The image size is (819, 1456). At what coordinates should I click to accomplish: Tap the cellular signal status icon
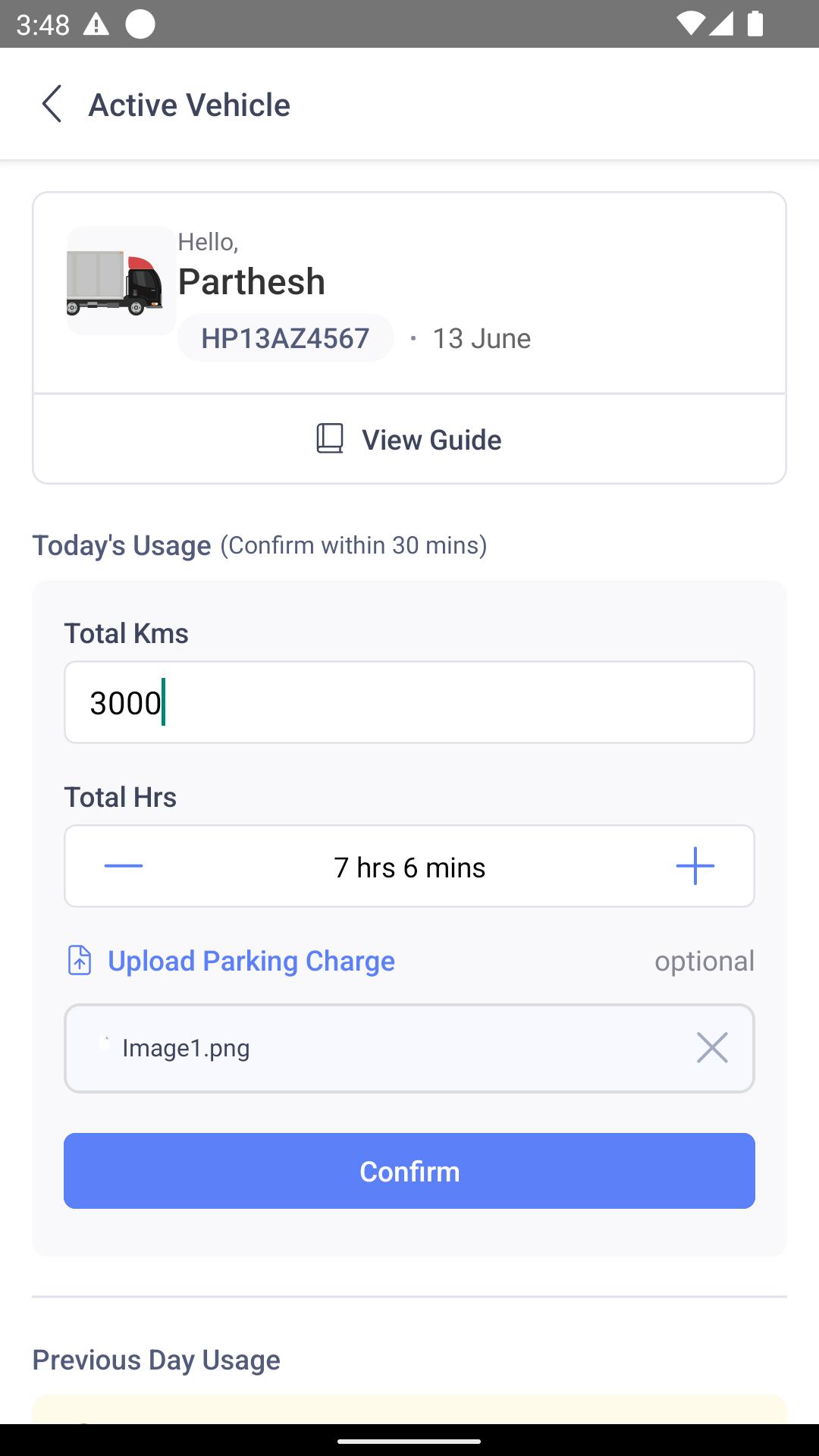click(x=720, y=24)
